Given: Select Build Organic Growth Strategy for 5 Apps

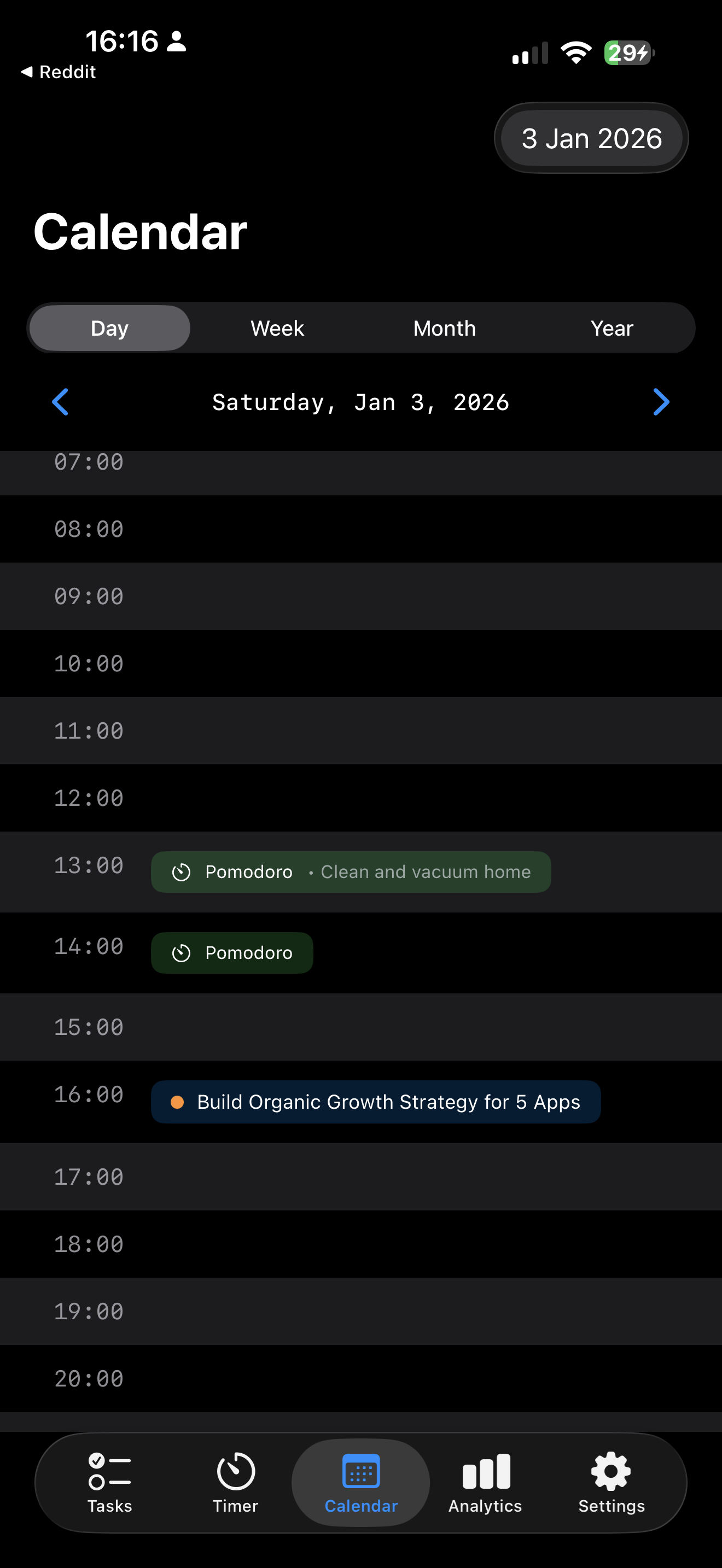Looking at the screenshot, I should tap(376, 1102).
